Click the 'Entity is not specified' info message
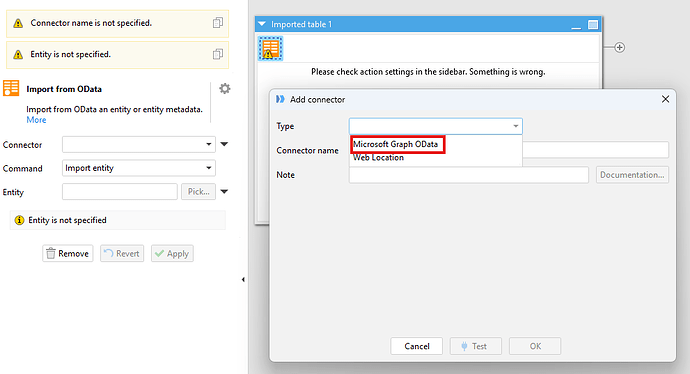The width and height of the screenshot is (690, 374). pos(117,220)
